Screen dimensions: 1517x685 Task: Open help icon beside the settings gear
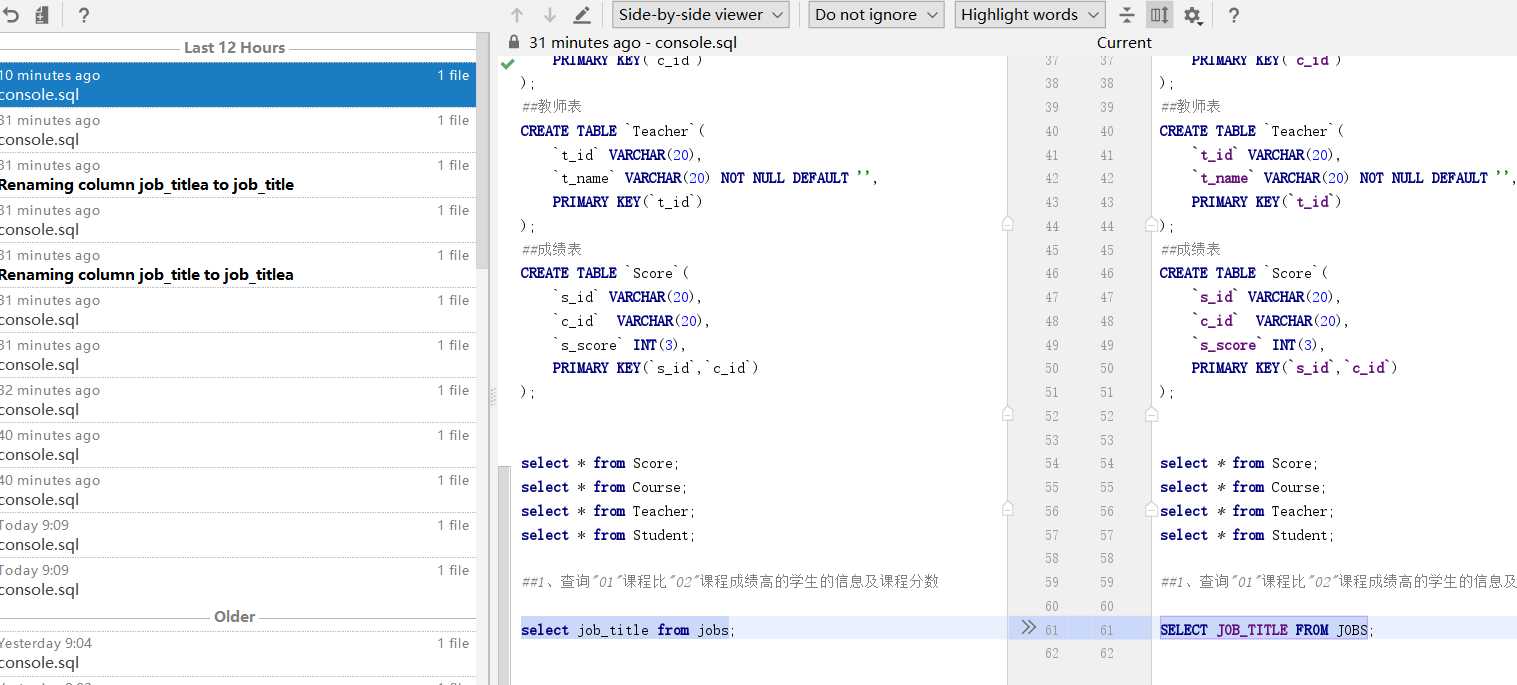[x=1234, y=15]
